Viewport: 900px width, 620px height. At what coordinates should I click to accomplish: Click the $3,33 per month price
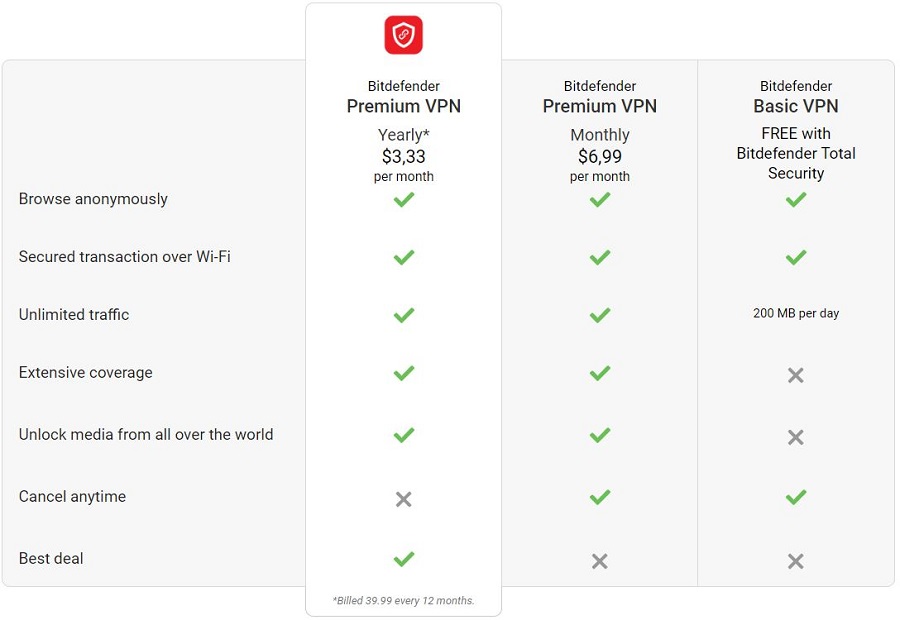(x=404, y=165)
